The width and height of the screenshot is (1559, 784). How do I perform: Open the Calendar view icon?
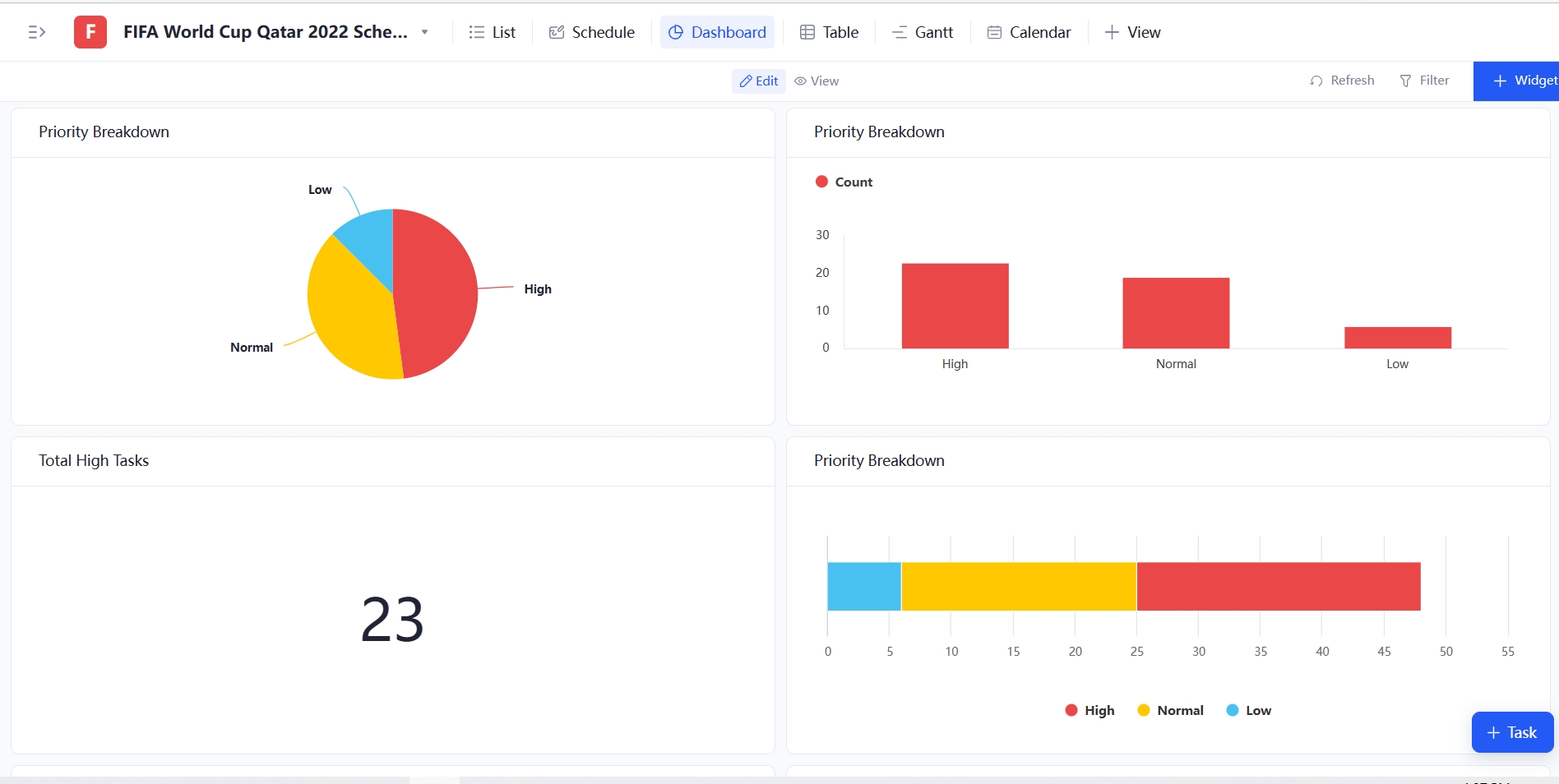pyautogui.click(x=995, y=32)
